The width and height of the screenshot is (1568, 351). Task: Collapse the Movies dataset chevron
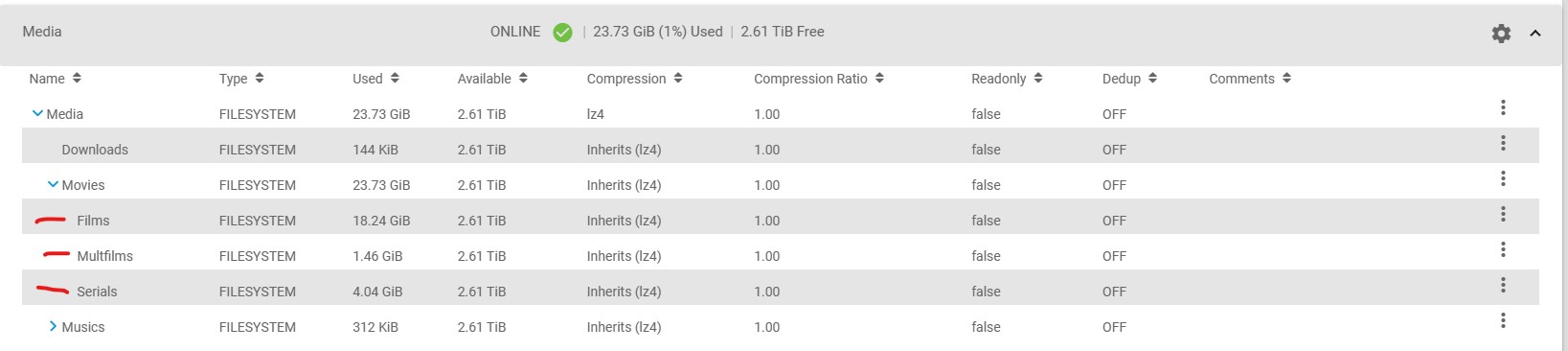coord(53,184)
